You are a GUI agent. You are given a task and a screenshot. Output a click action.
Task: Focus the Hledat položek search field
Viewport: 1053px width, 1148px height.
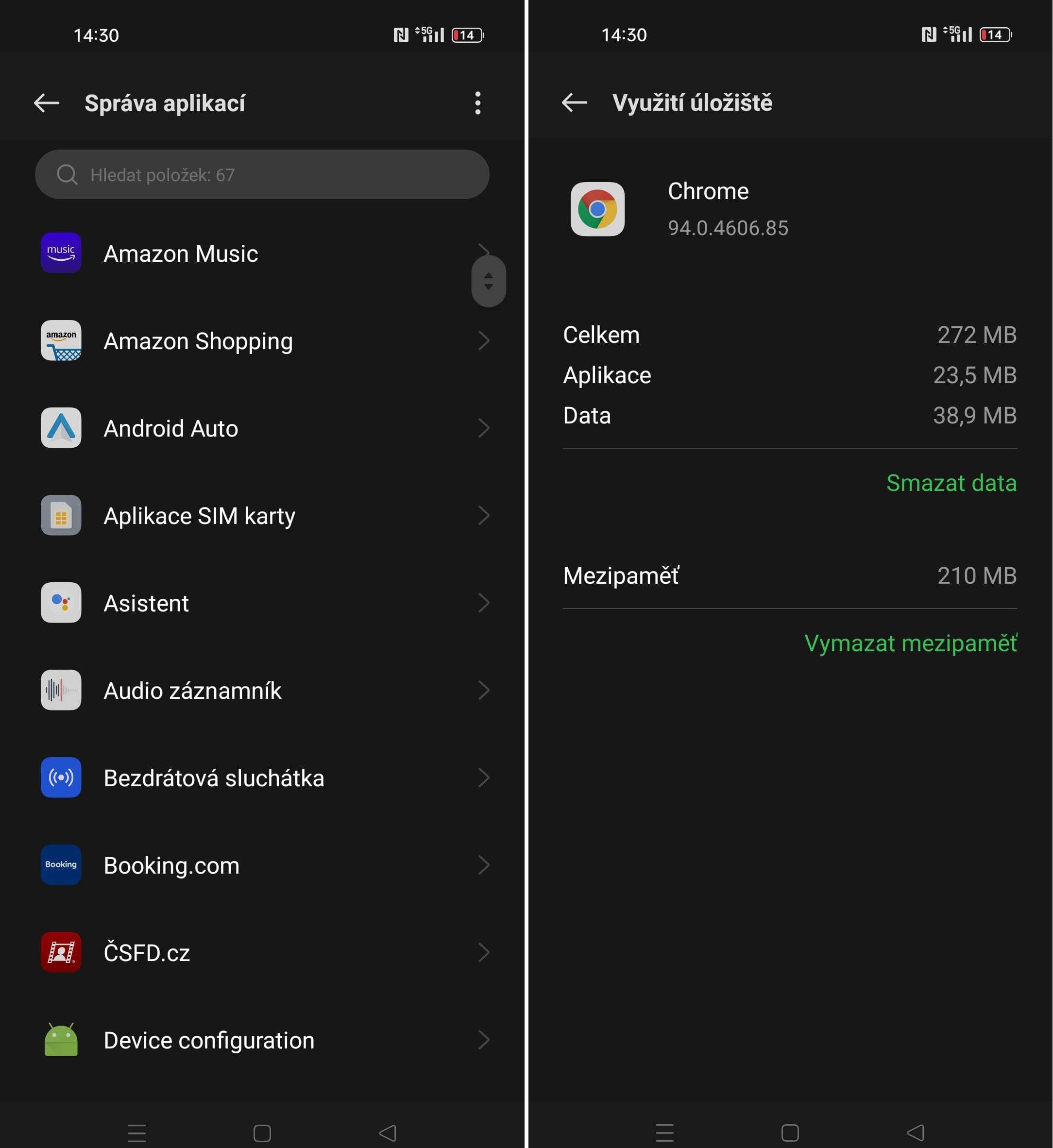pos(262,174)
